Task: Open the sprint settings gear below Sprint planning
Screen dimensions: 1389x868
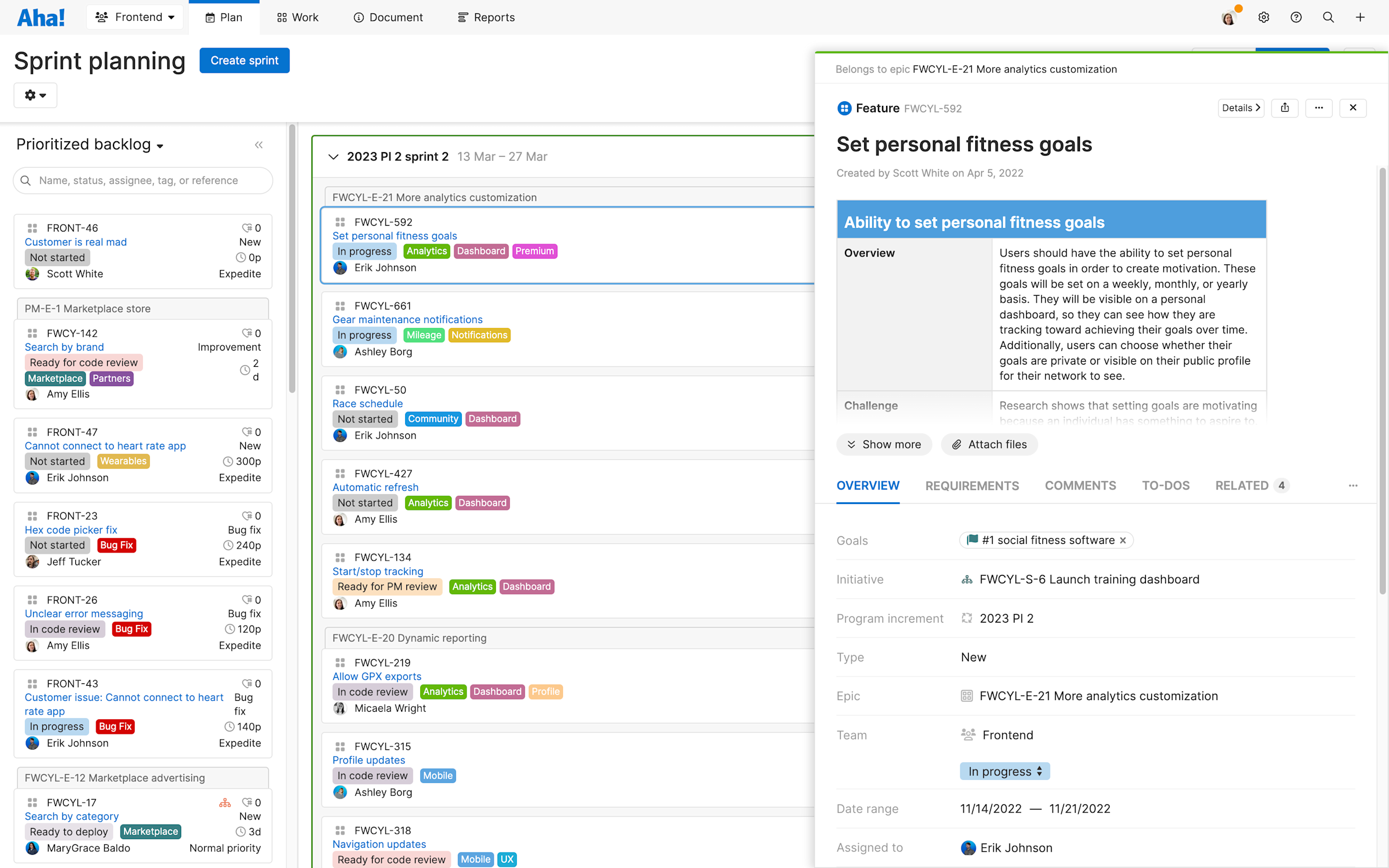Action: tap(35, 95)
